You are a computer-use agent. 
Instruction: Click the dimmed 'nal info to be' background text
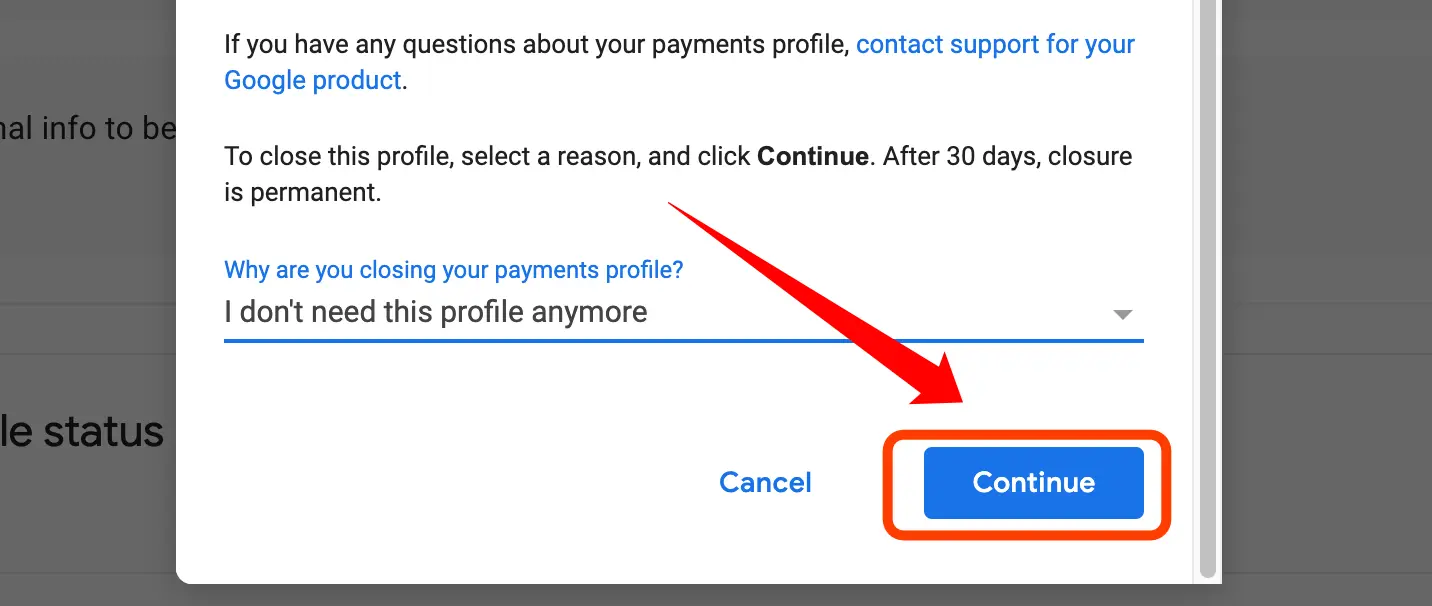pos(88,129)
